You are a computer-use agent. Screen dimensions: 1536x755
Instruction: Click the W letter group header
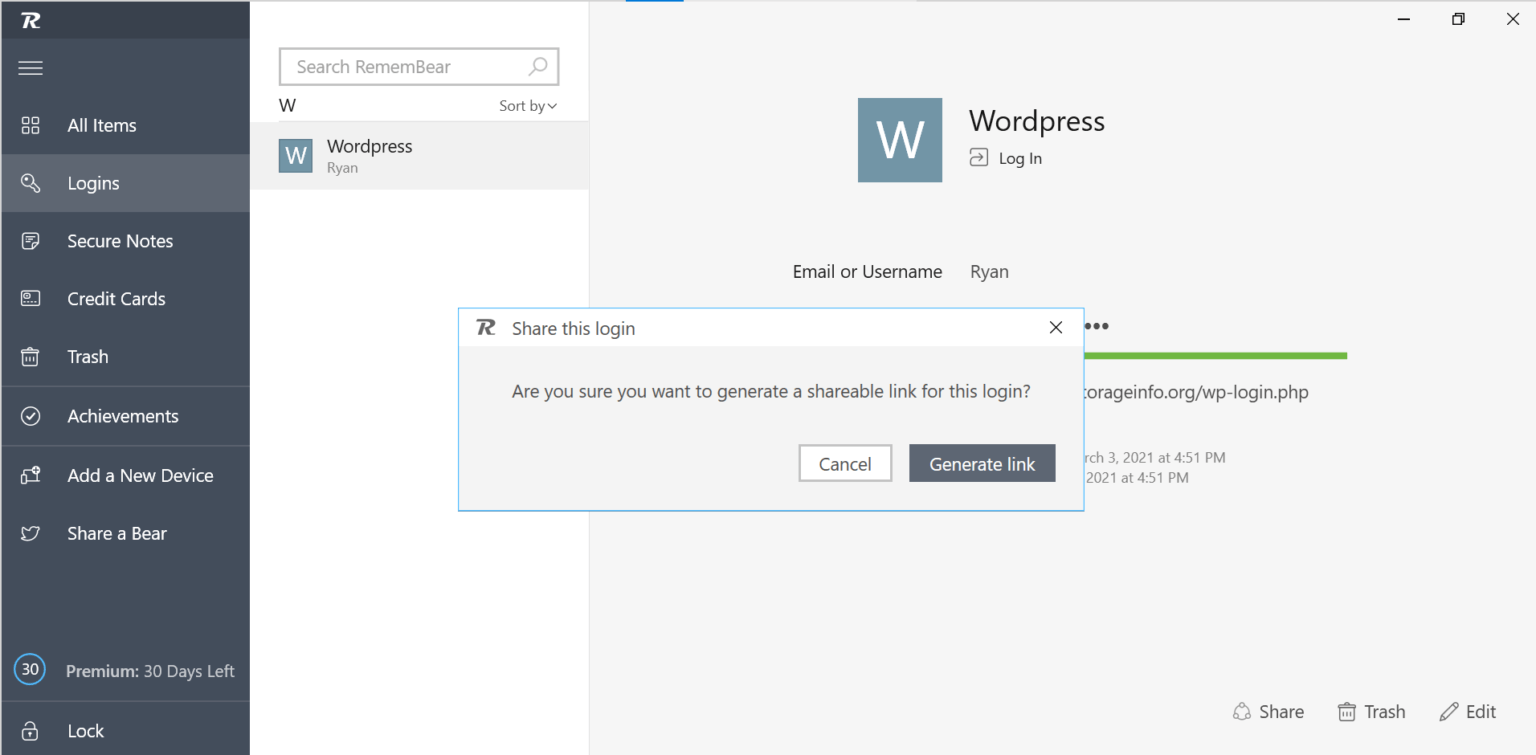(287, 105)
